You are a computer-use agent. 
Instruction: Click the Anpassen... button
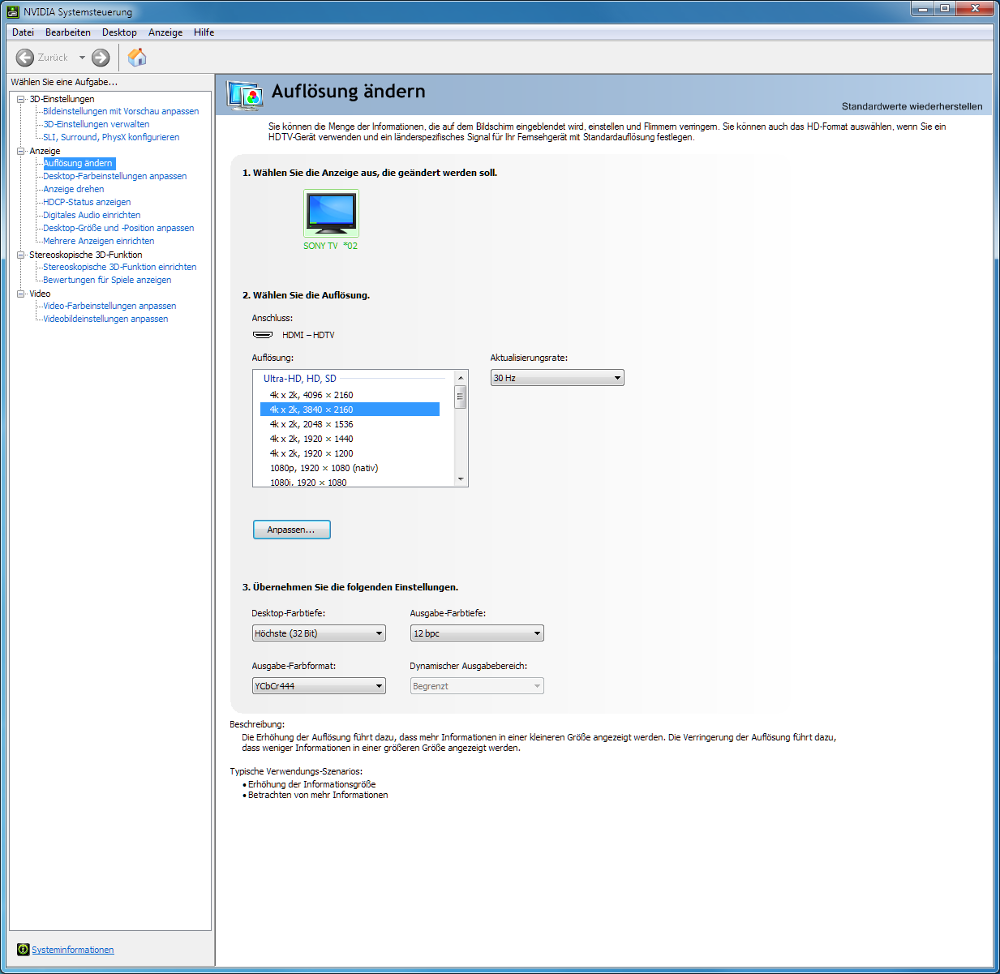pyautogui.click(x=291, y=529)
